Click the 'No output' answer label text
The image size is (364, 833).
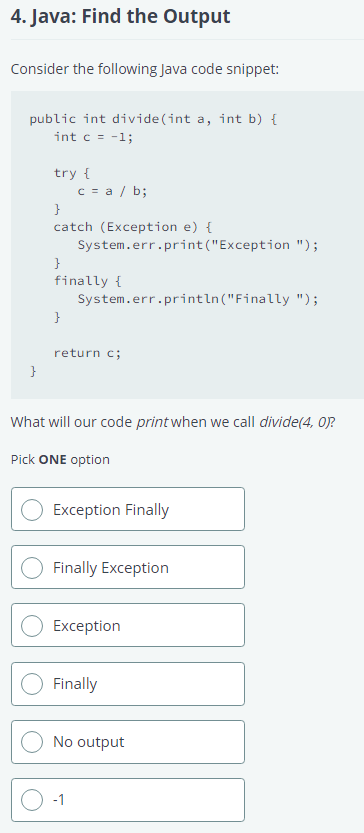(x=89, y=742)
